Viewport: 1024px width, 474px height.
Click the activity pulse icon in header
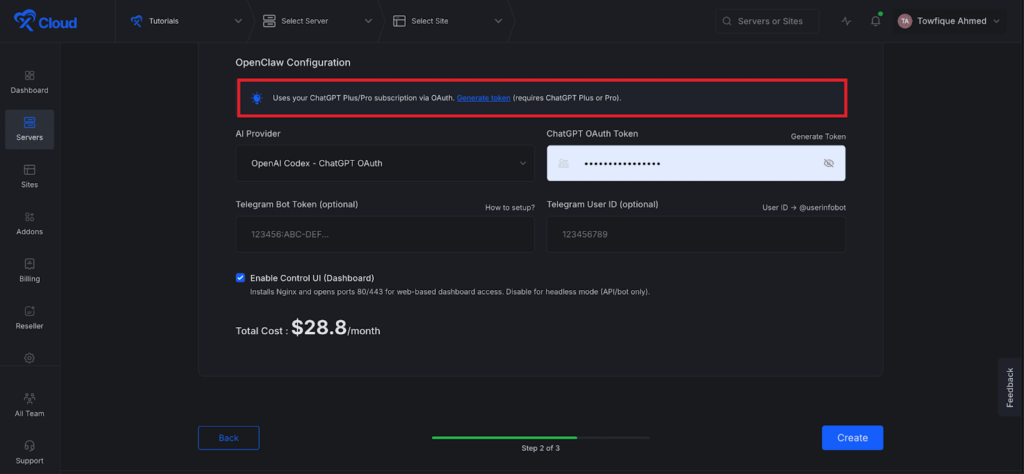[847, 21]
